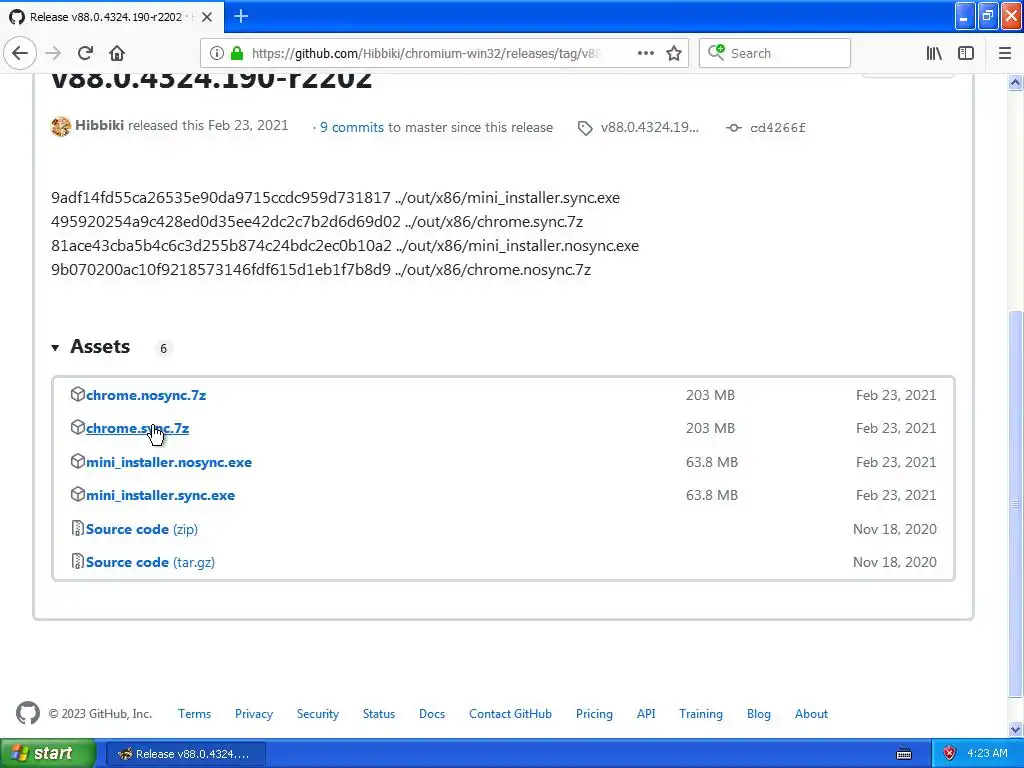Go back to the previous page

click(x=20, y=53)
